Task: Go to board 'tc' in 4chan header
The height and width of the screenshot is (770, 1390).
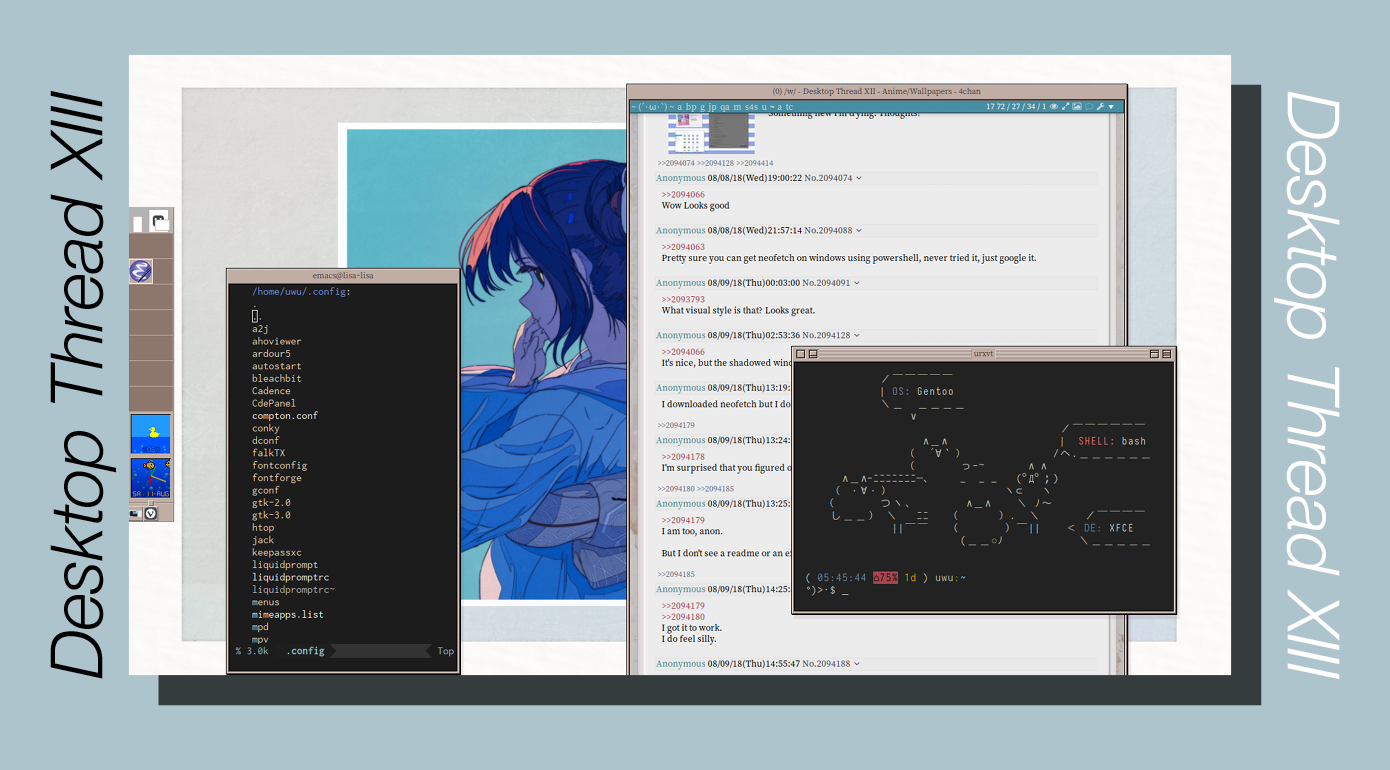Action: [x=789, y=106]
